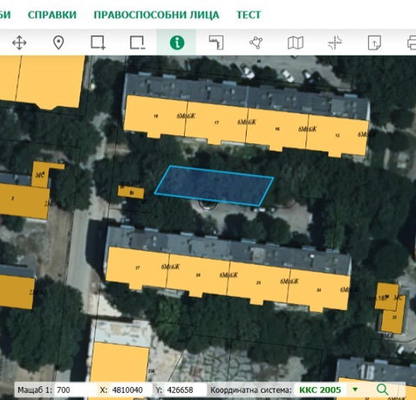
Task: Open the ТЕСТ menu item
Action: pyautogui.click(x=249, y=15)
